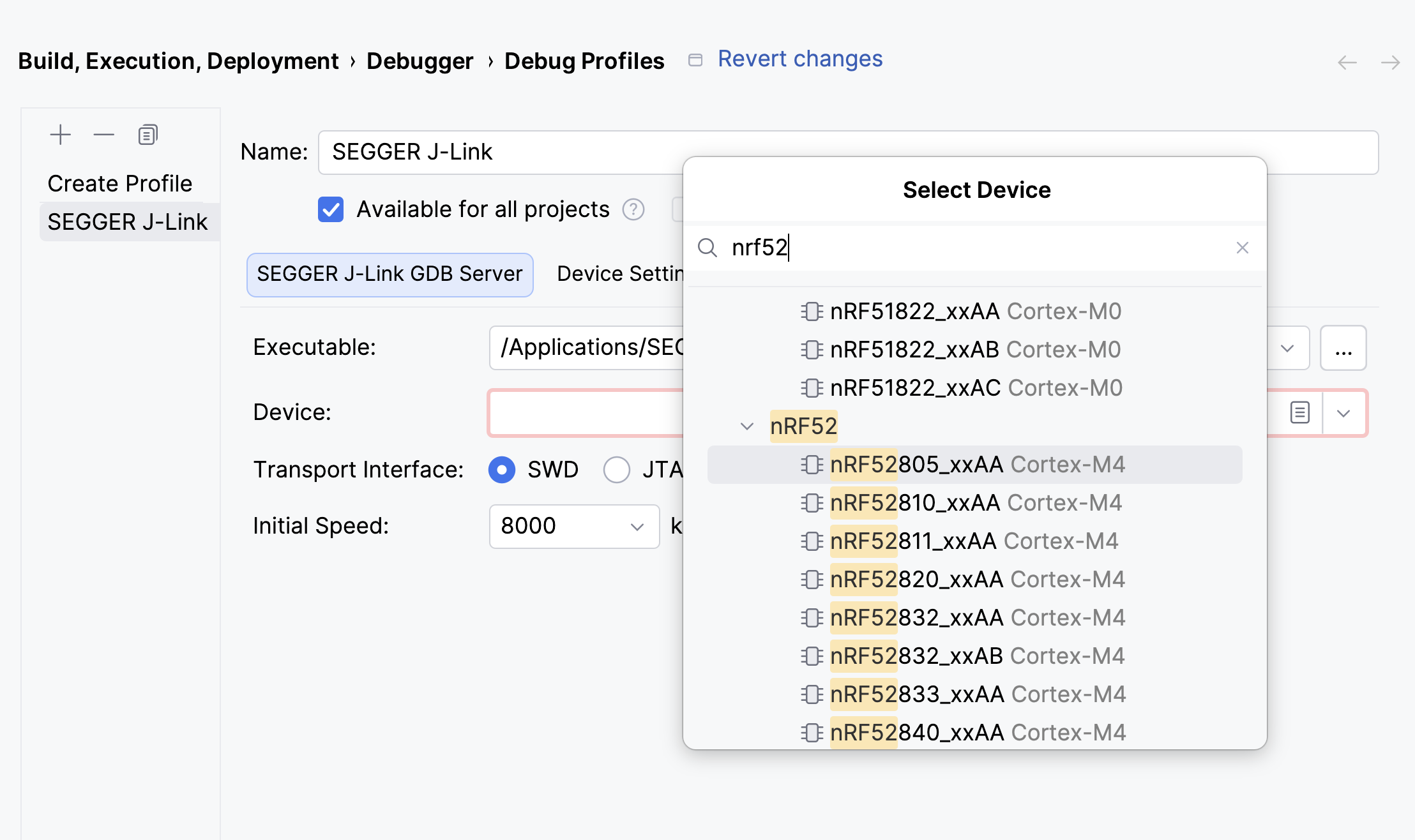Remove selected profile with minus icon

[x=103, y=135]
